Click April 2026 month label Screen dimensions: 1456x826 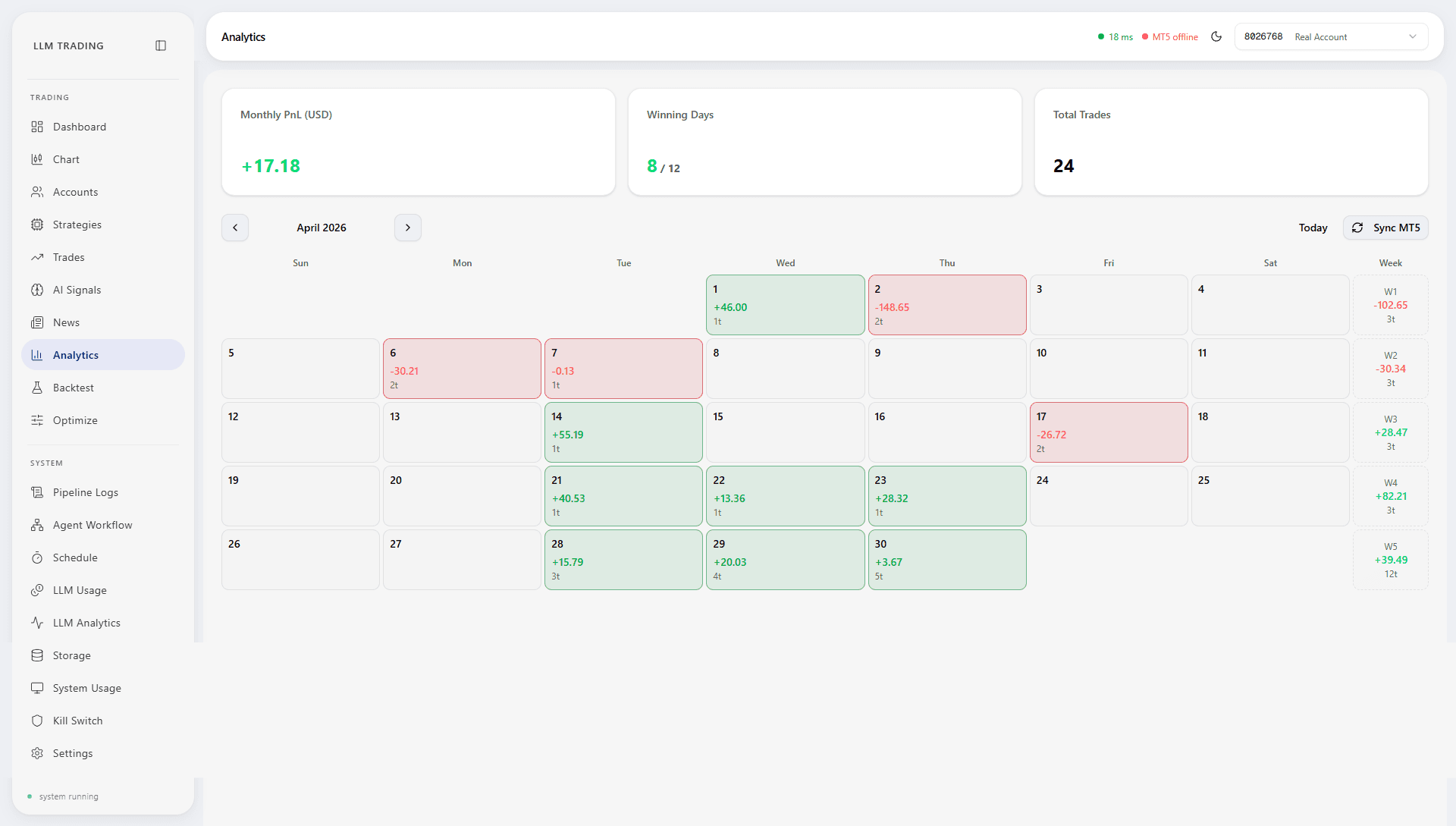[x=322, y=228]
